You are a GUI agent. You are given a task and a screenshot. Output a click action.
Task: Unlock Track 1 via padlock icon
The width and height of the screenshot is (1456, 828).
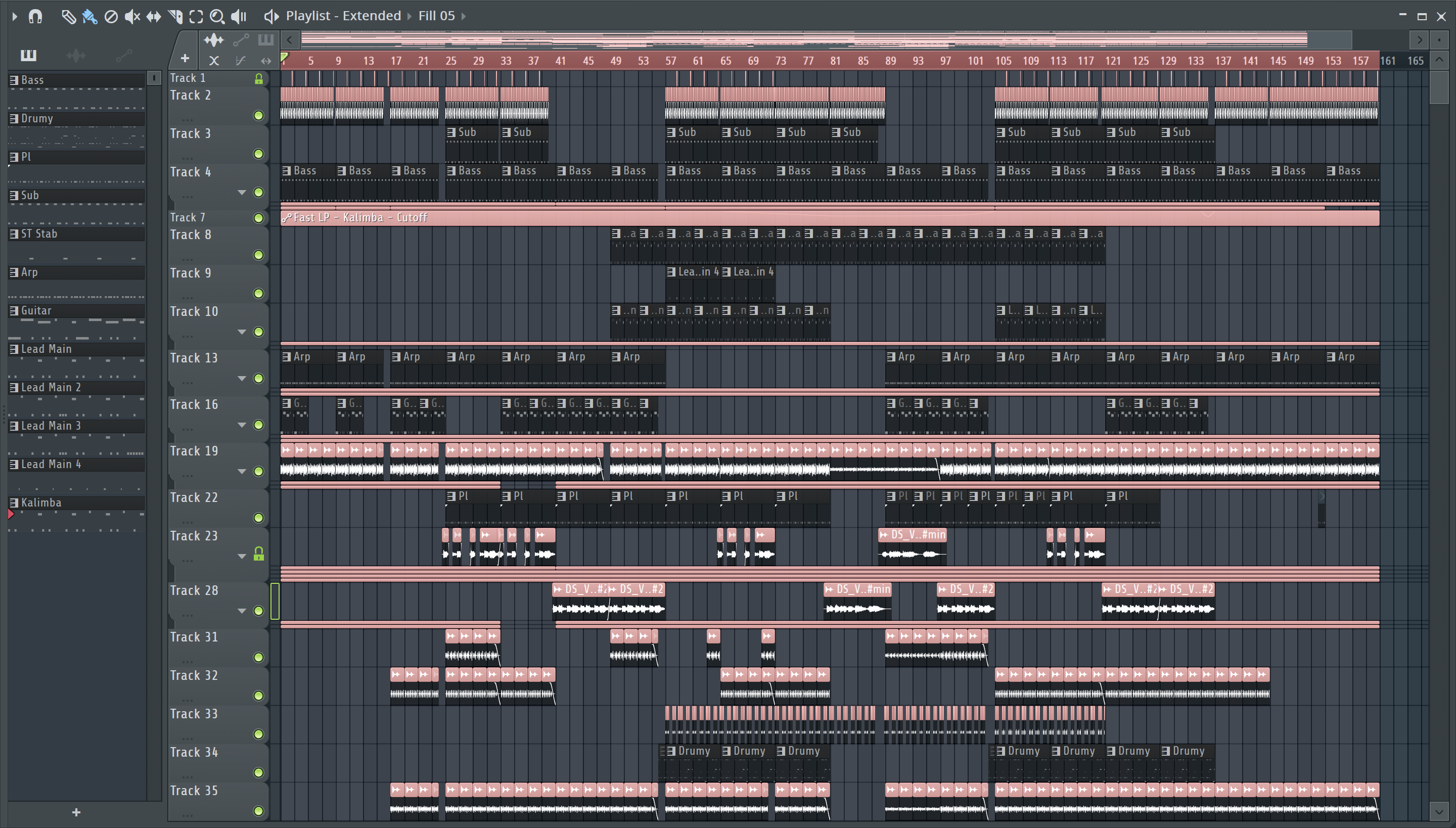259,79
